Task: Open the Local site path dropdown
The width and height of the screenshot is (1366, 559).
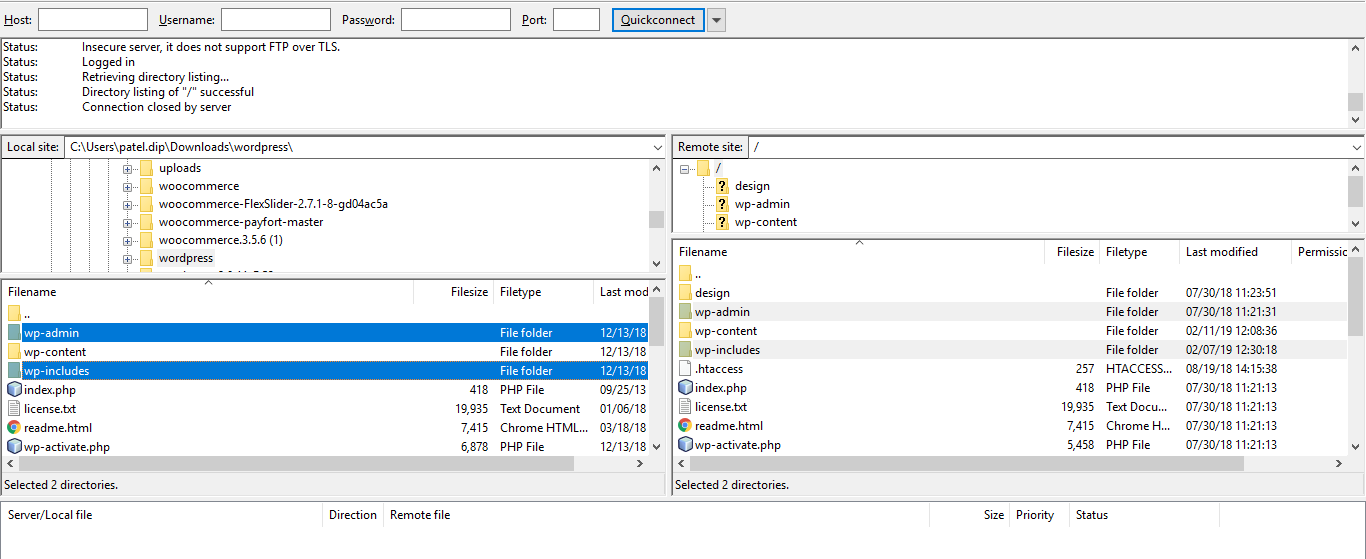Action: pyautogui.click(x=656, y=147)
